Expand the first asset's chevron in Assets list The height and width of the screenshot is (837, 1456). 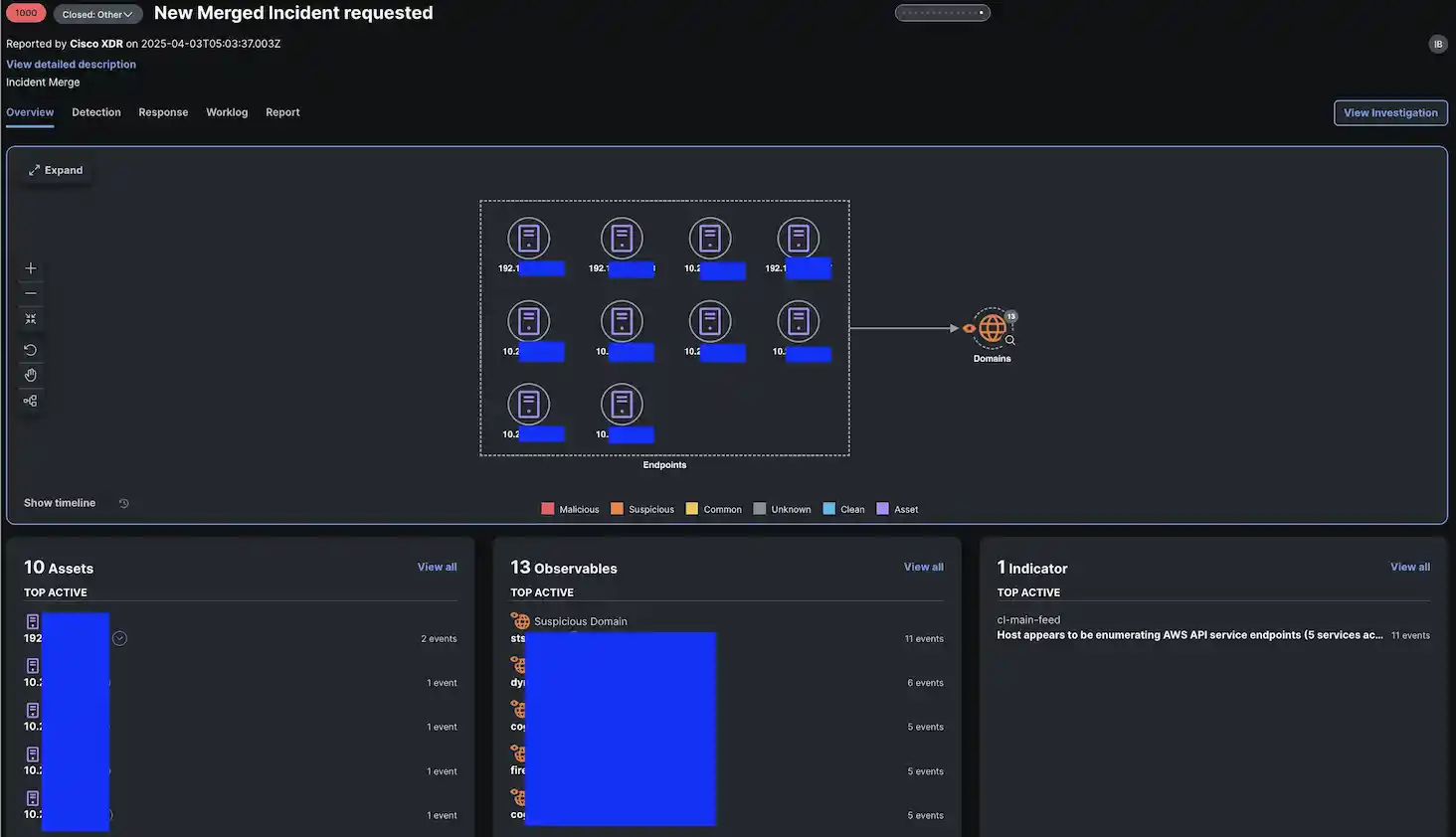tap(119, 638)
